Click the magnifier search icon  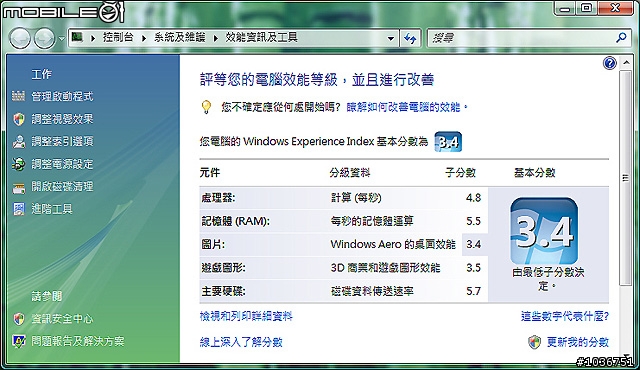(621, 38)
